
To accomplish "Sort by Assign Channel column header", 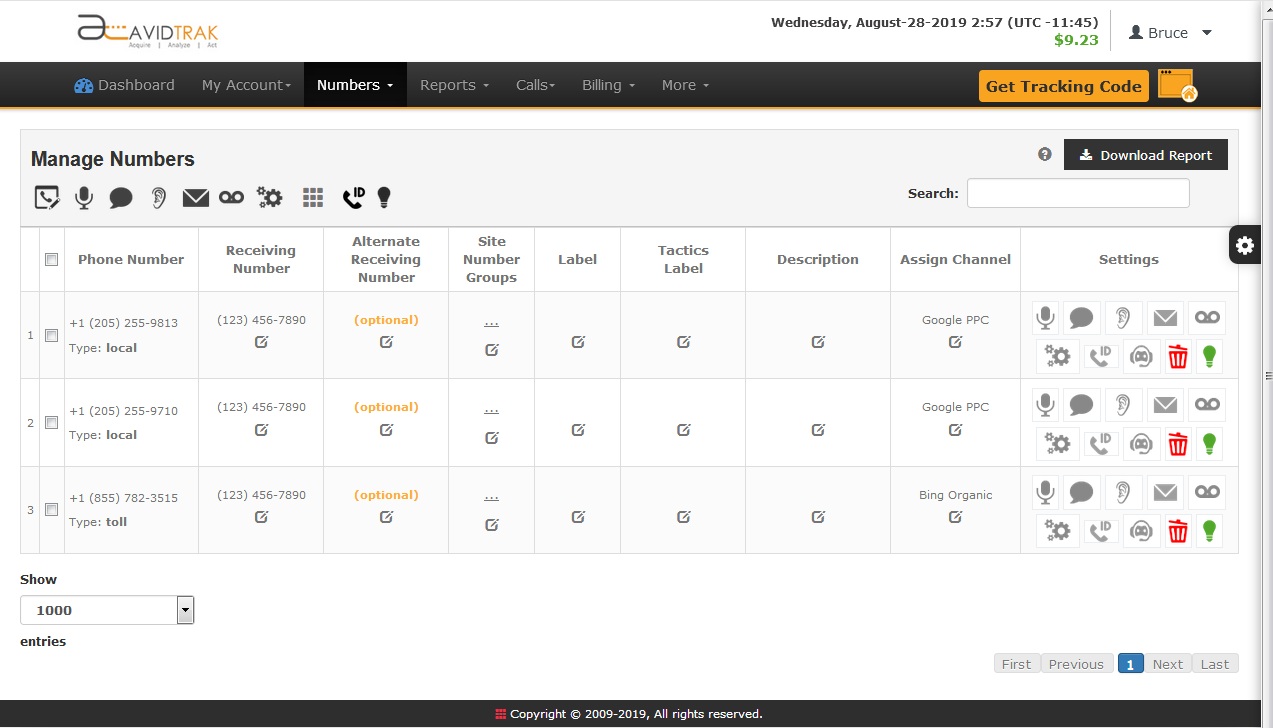I will (955, 259).
